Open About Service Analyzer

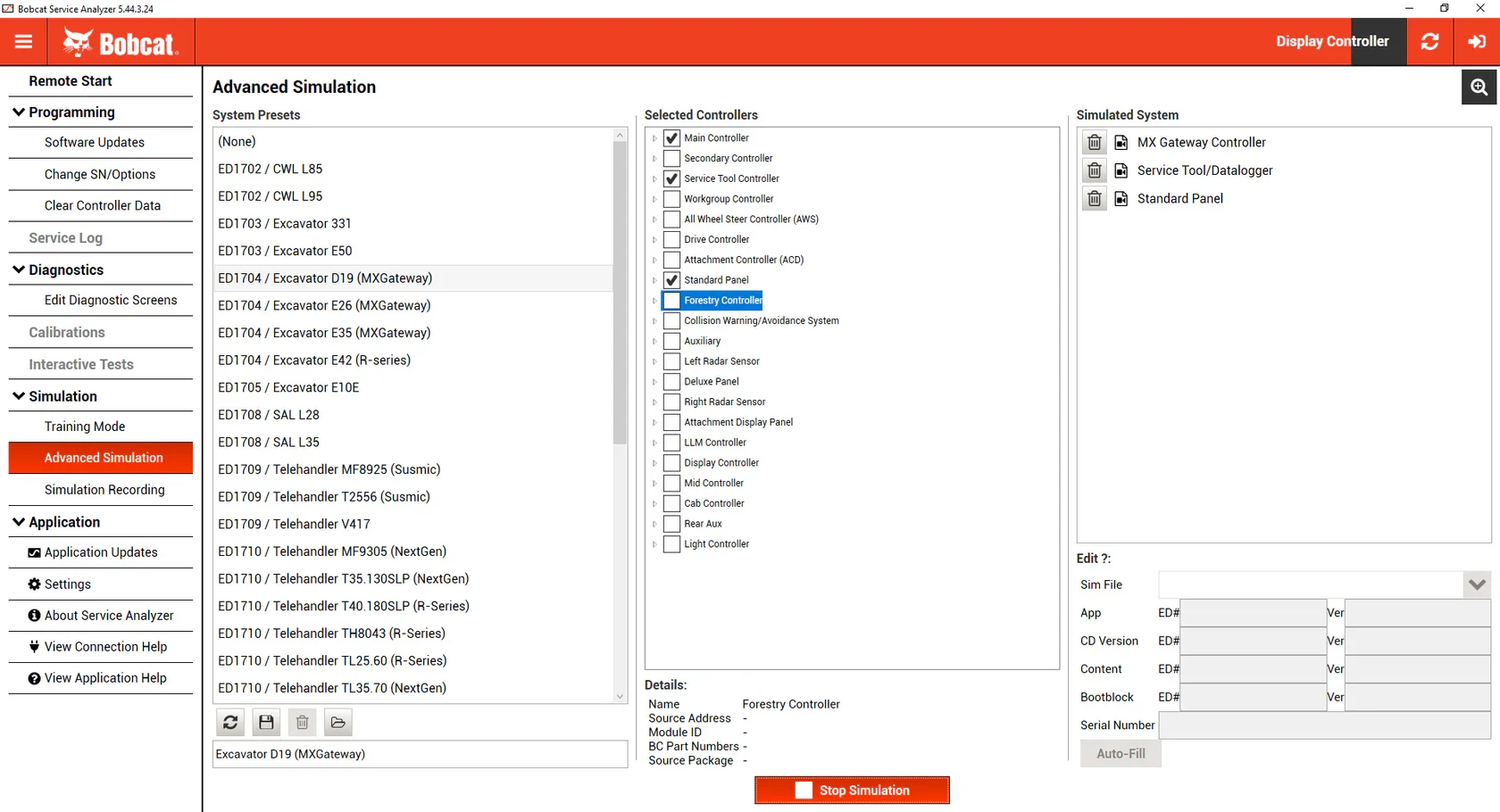(101, 616)
